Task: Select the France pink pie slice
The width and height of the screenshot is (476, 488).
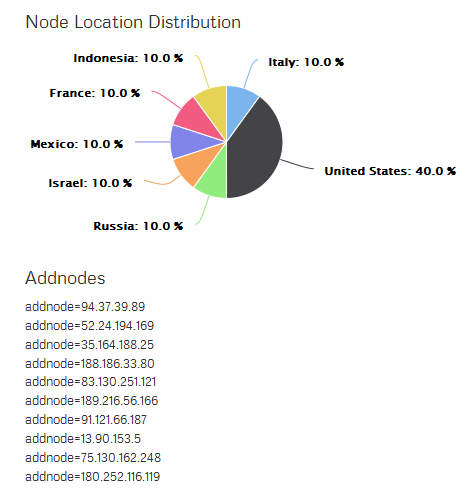Action: (195, 120)
